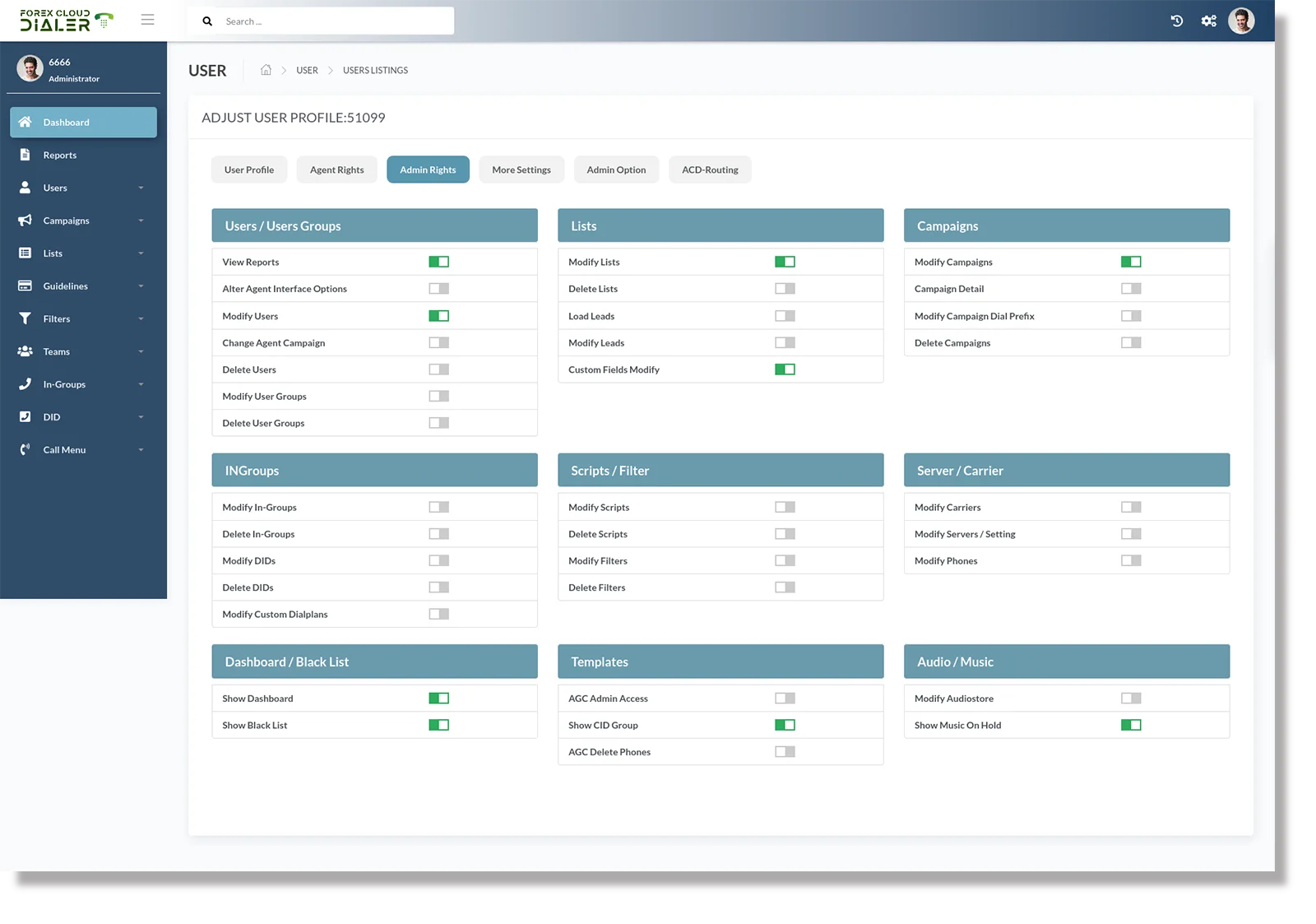Click the home breadcrumb icon
The width and height of the screenshot is (1316, 924).
click(x=266, y=70)
